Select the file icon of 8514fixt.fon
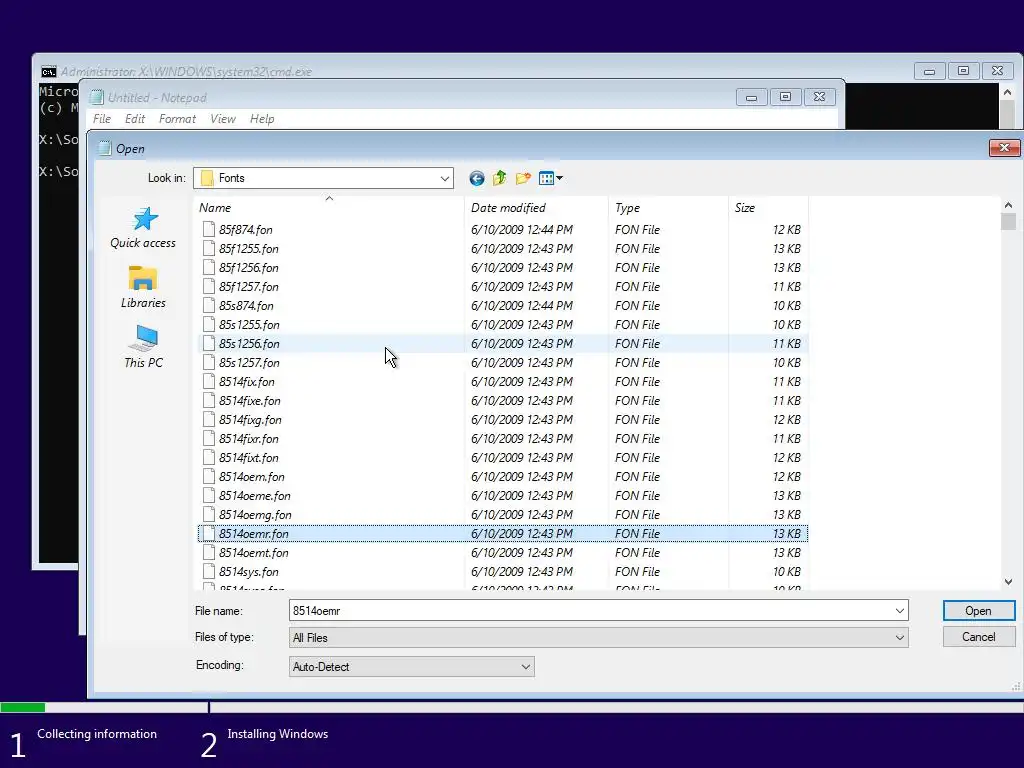Screen dimensions: 1024x768 click(208, 456)
